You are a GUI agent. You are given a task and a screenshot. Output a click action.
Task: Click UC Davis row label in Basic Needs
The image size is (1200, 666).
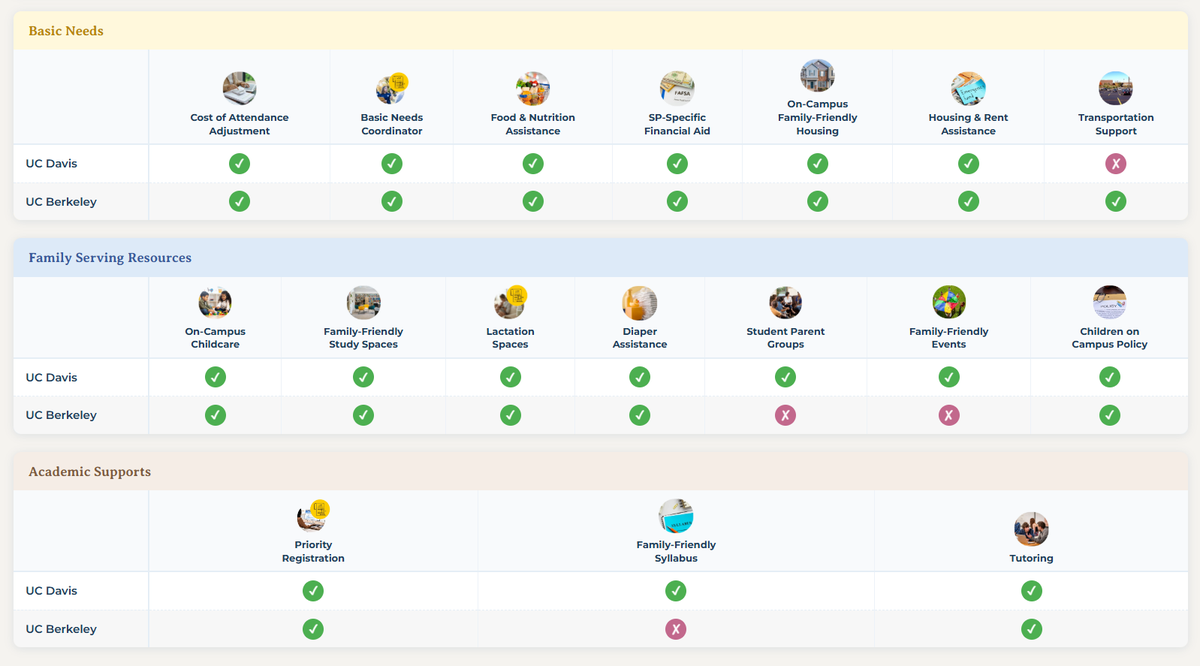coord(53,164)
